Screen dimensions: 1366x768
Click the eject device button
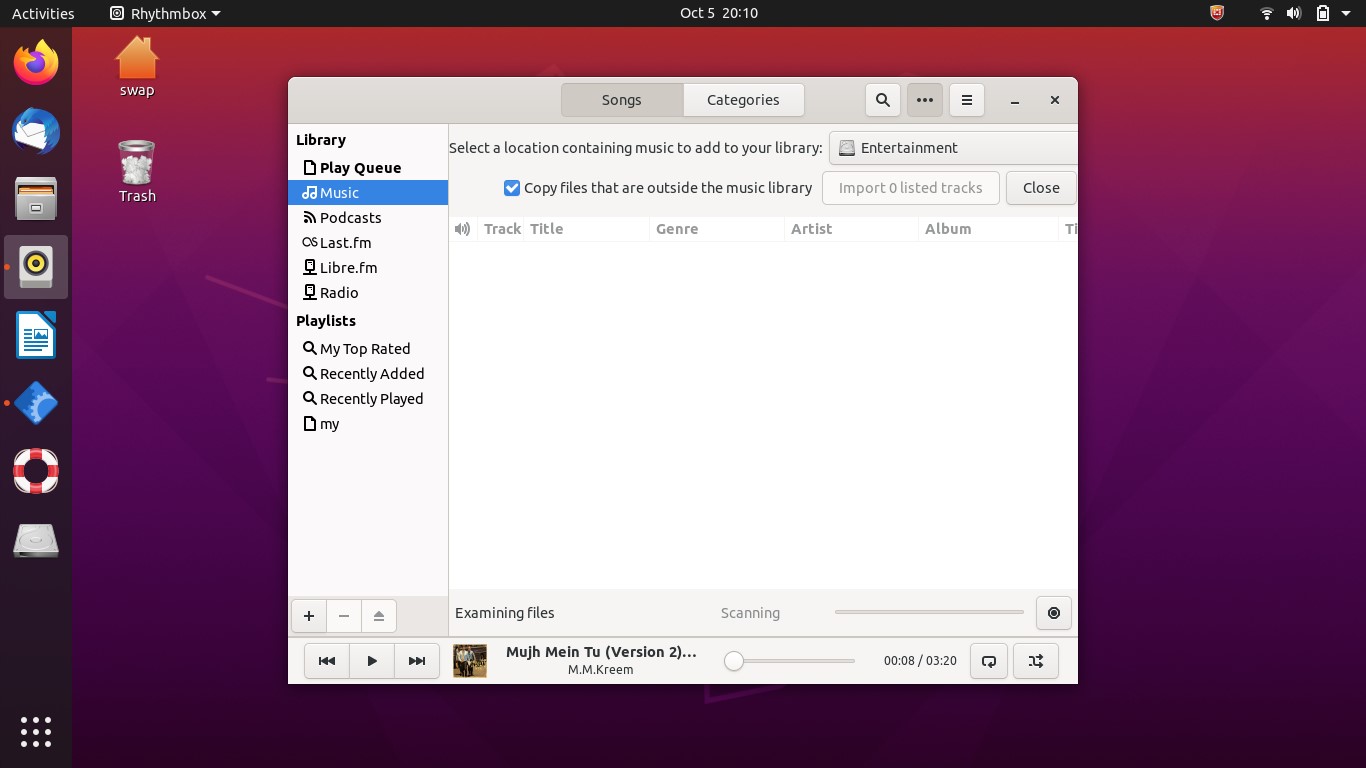tap(379, 616)
